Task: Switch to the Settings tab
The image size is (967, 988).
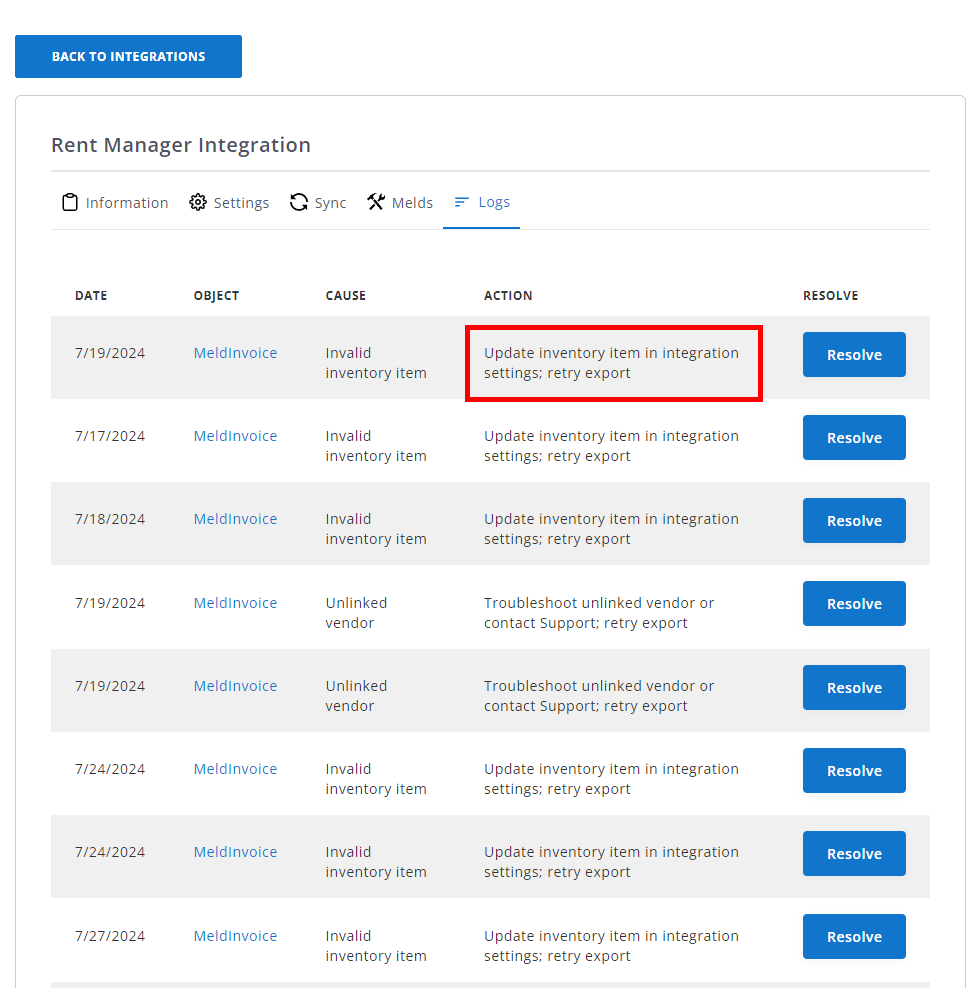Action: 241,203
